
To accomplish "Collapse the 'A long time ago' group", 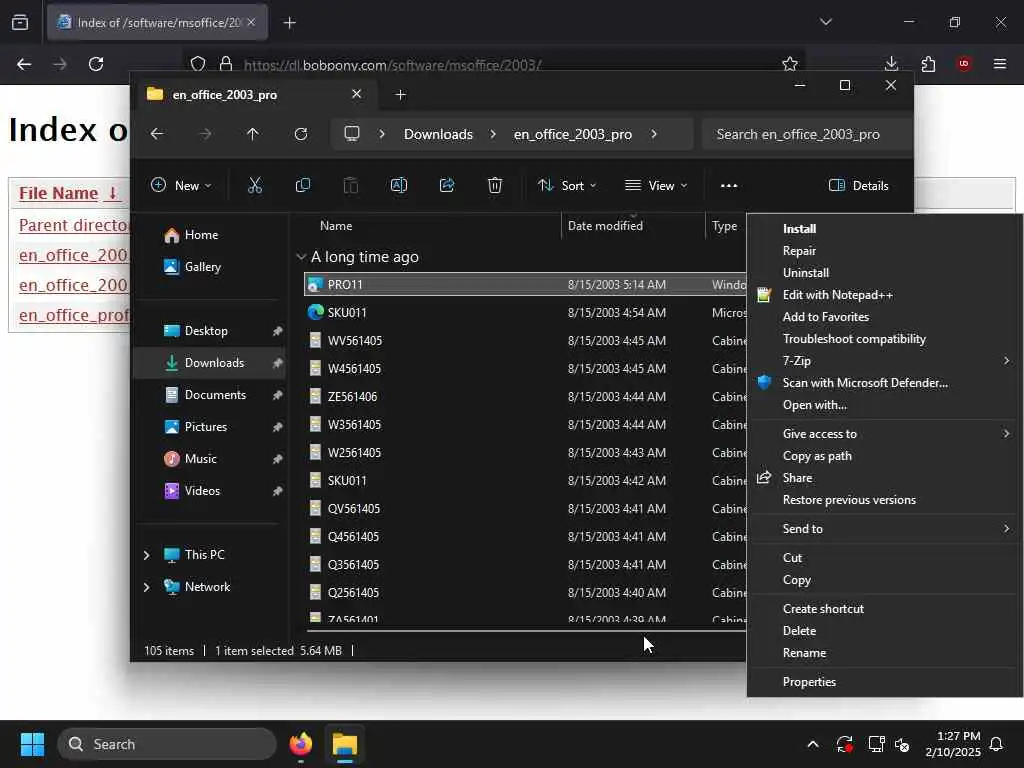I will click(x=301, y=257).
